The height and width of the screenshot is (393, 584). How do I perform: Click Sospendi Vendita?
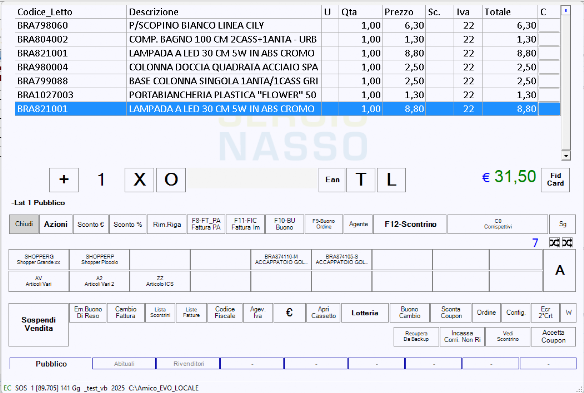(39, 324)
